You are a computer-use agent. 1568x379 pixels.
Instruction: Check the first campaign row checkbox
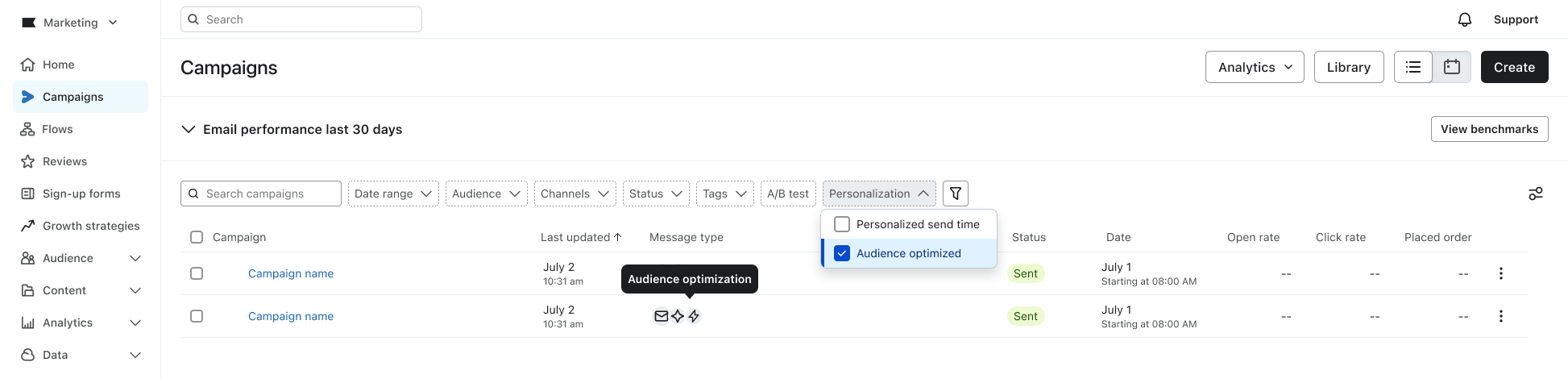click(x=197, y=273)
